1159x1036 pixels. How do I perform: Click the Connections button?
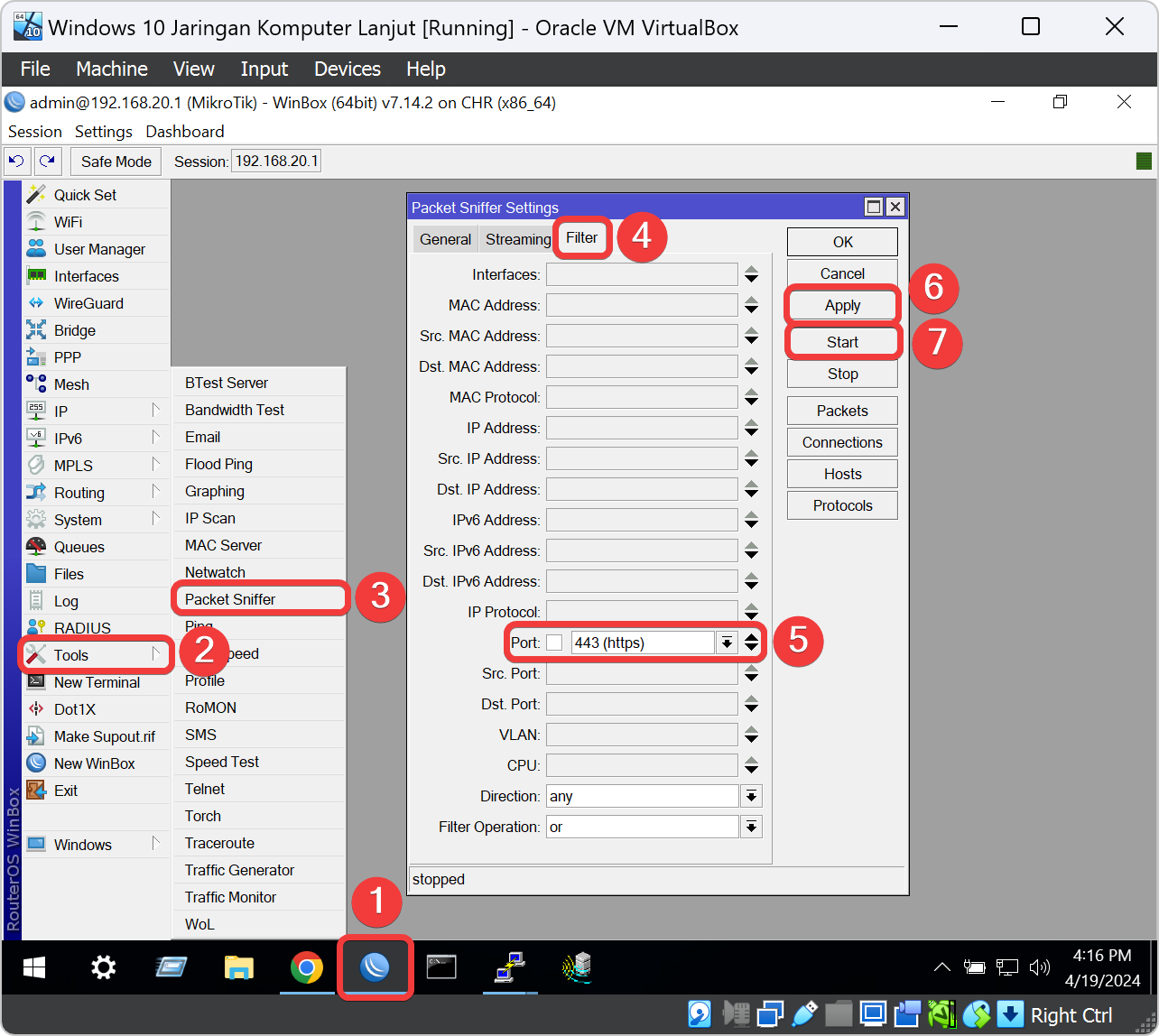click(842, 442)
